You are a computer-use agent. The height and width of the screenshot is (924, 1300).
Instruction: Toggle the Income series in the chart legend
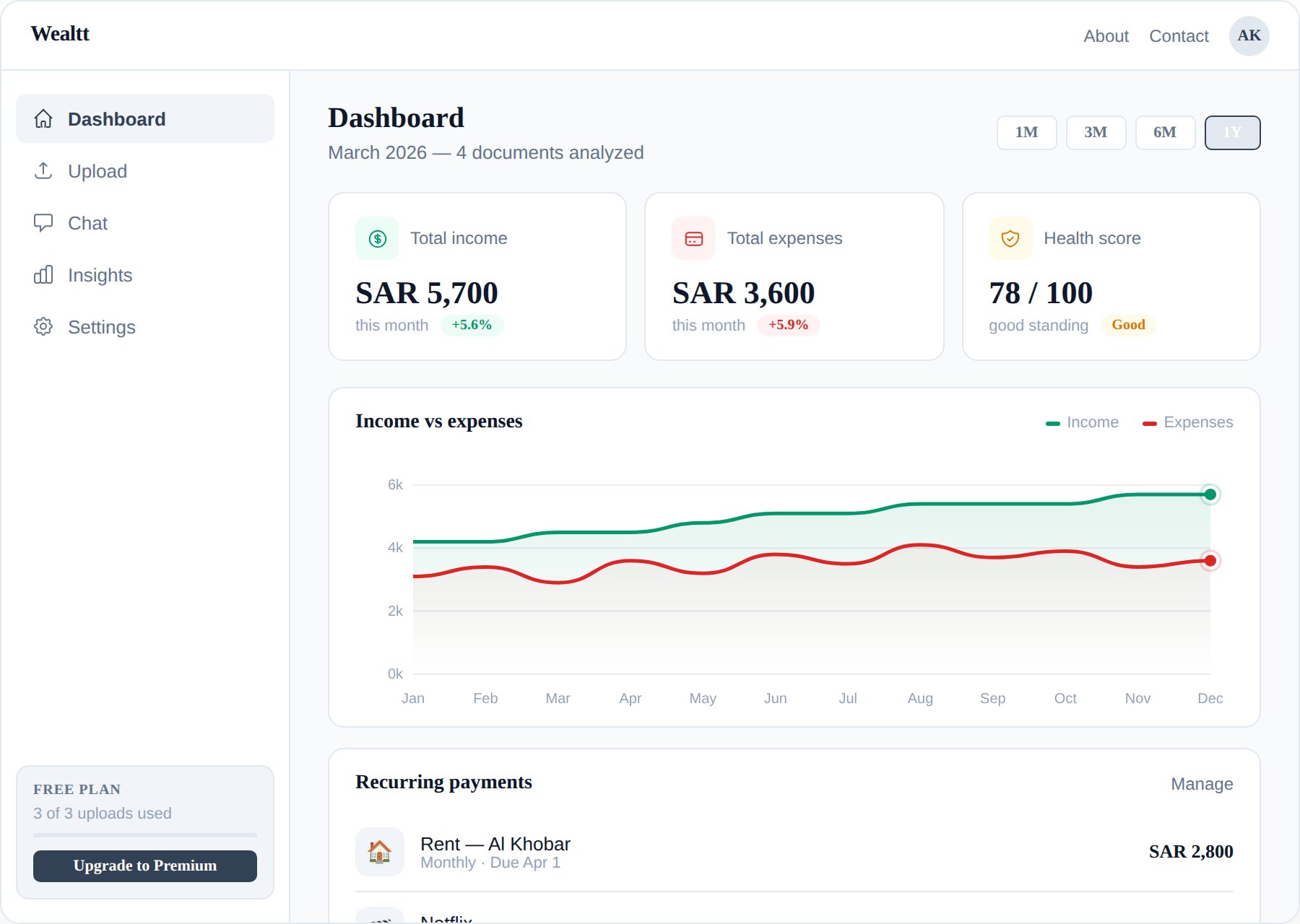click(1082, 422)
